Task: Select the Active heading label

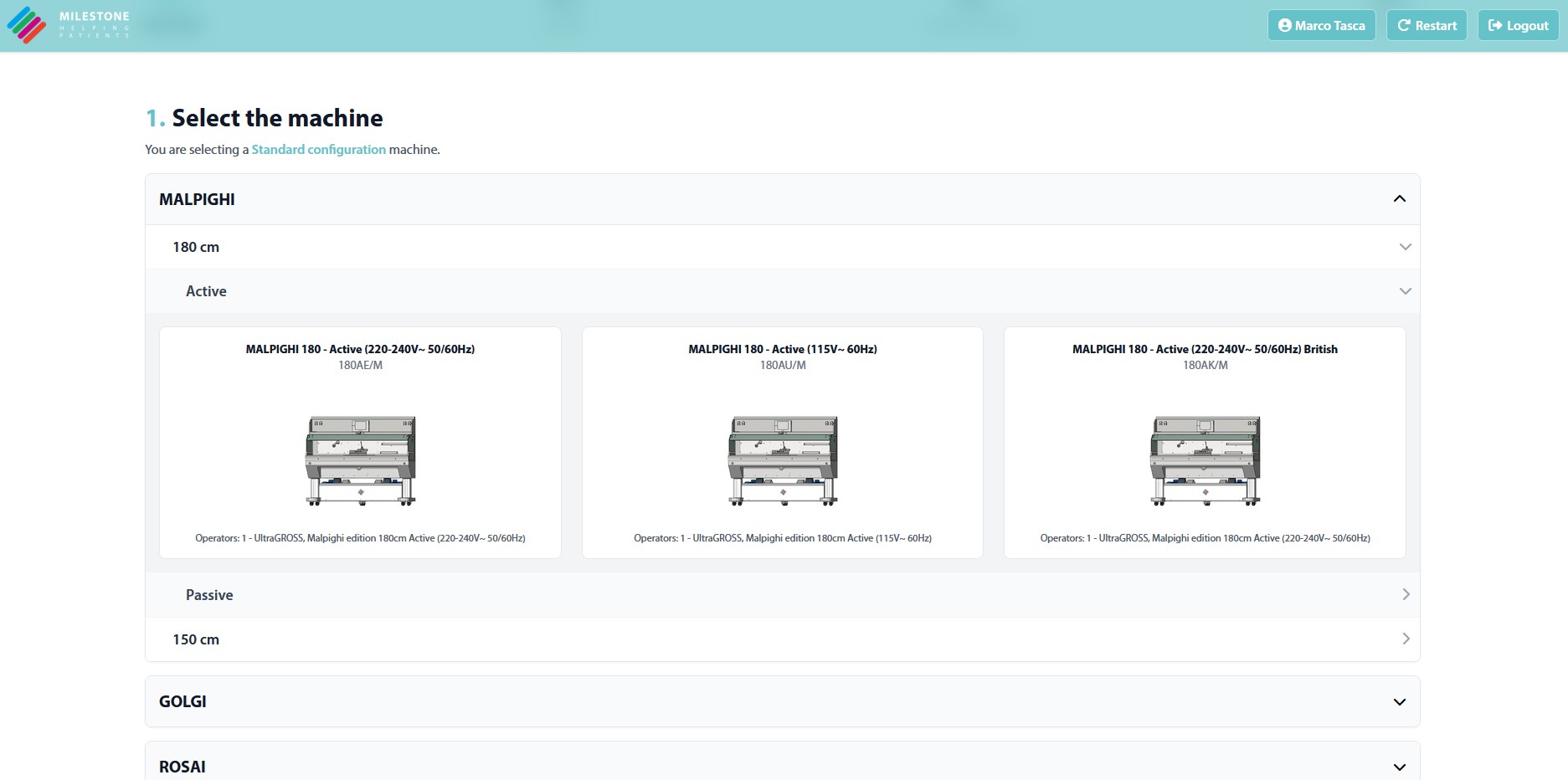Action: 206,291
